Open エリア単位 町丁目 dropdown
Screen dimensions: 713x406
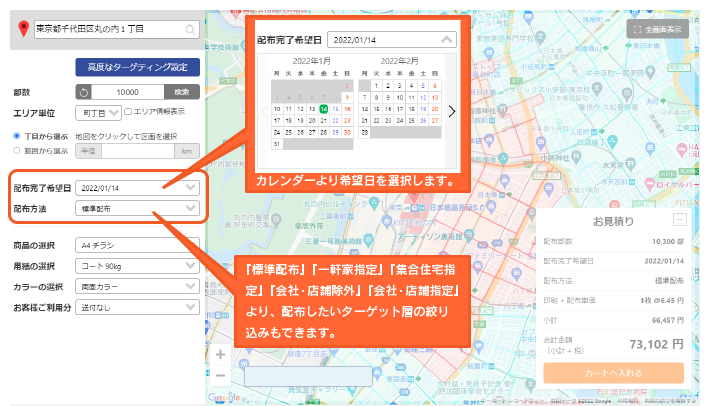(98, 113)
